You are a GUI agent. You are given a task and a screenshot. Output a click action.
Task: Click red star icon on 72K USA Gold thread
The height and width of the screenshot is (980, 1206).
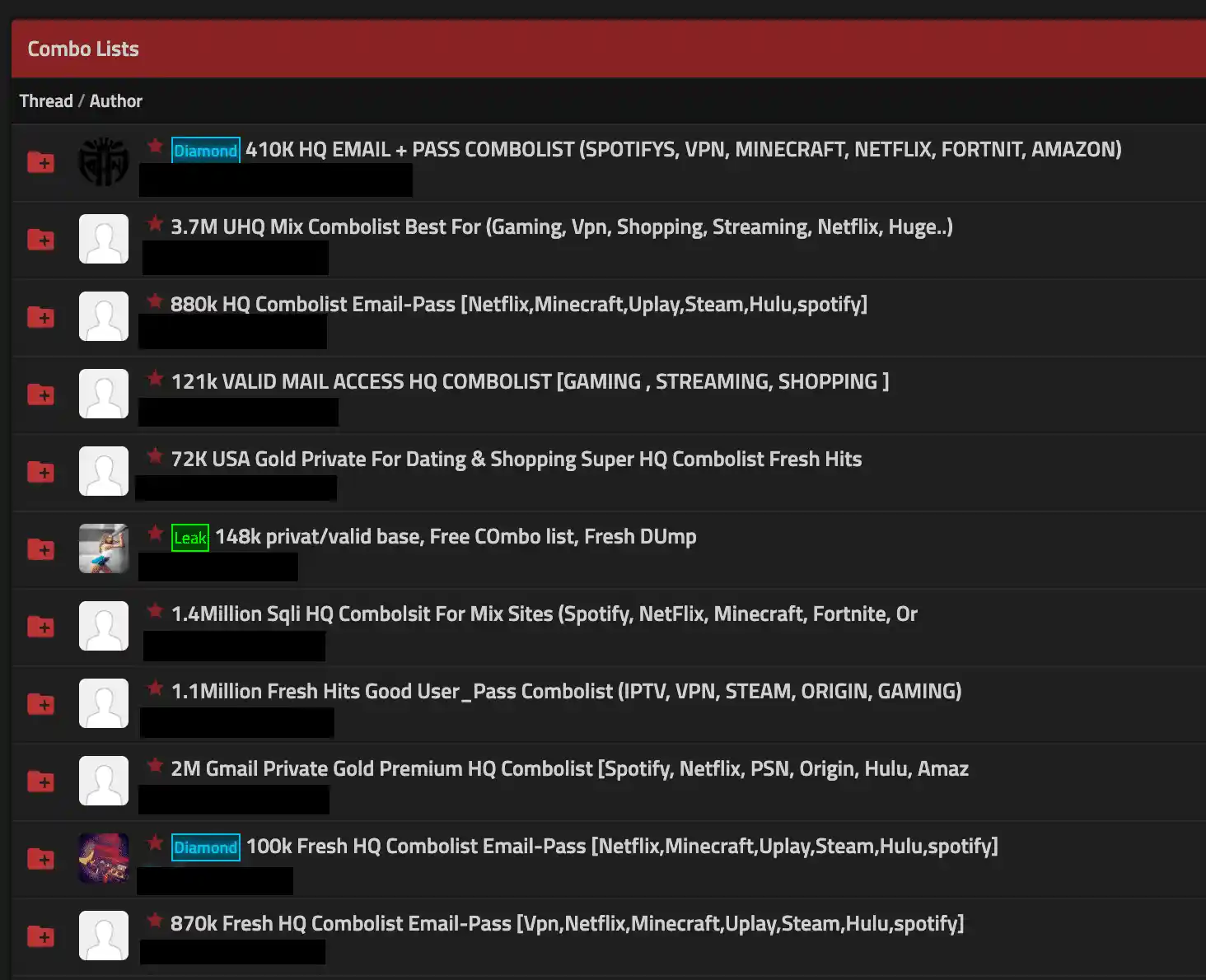pos(155,456)
